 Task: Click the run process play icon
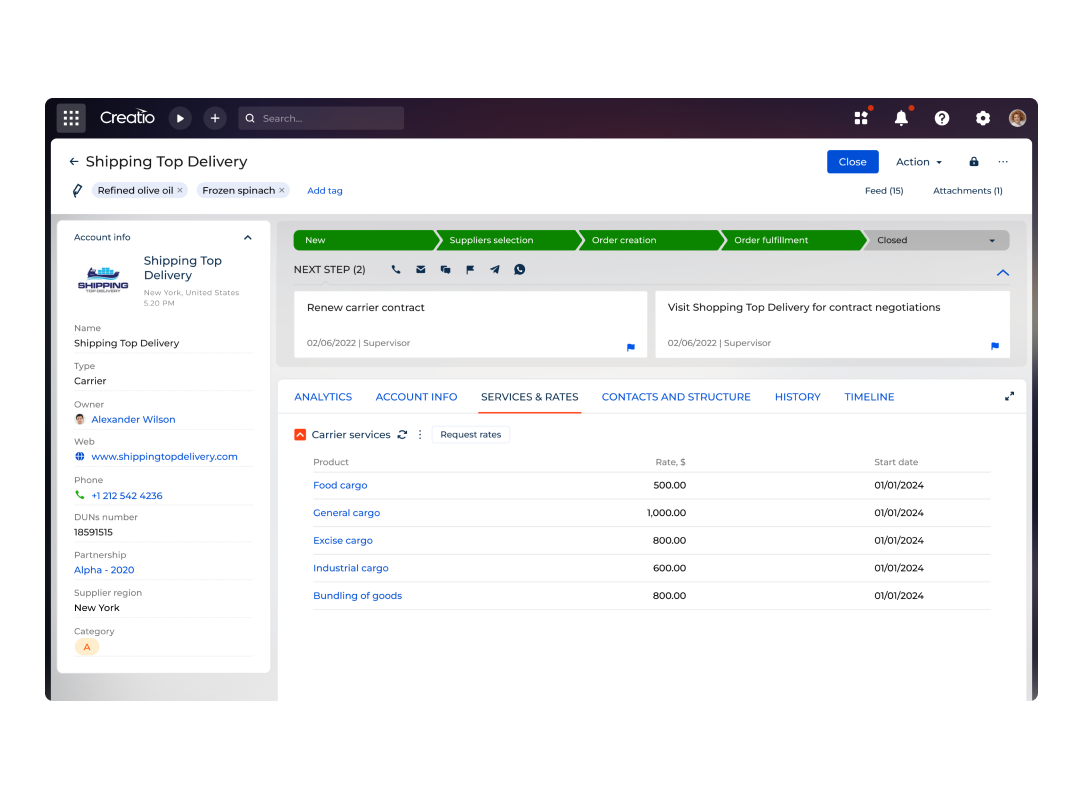pos(180,118)
